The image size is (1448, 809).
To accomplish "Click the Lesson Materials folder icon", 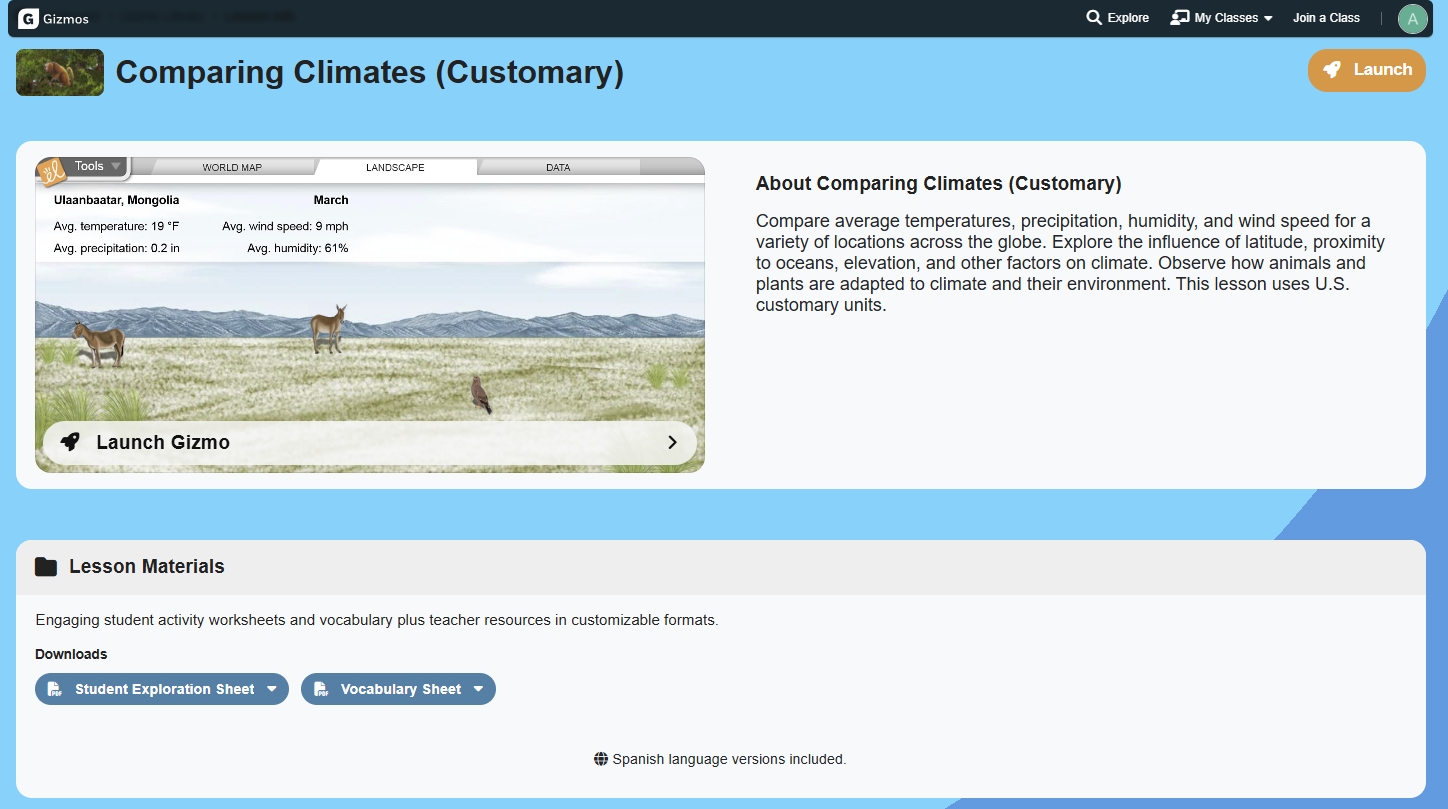I will pos(46,567).
